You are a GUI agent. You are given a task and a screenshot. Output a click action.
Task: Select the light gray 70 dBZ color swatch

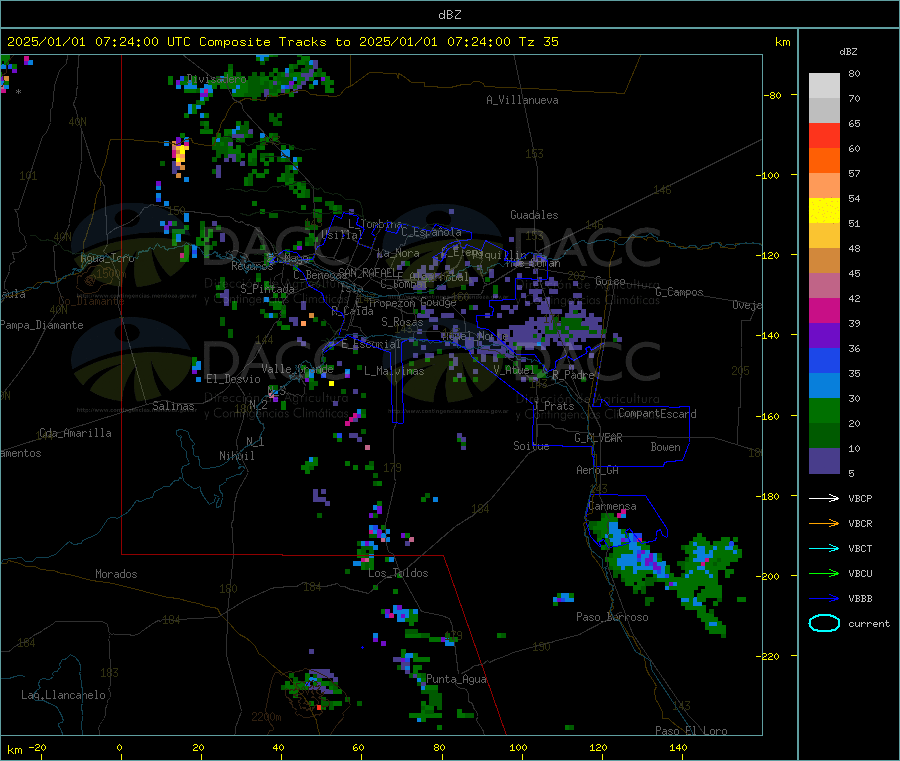coord(824,86)
